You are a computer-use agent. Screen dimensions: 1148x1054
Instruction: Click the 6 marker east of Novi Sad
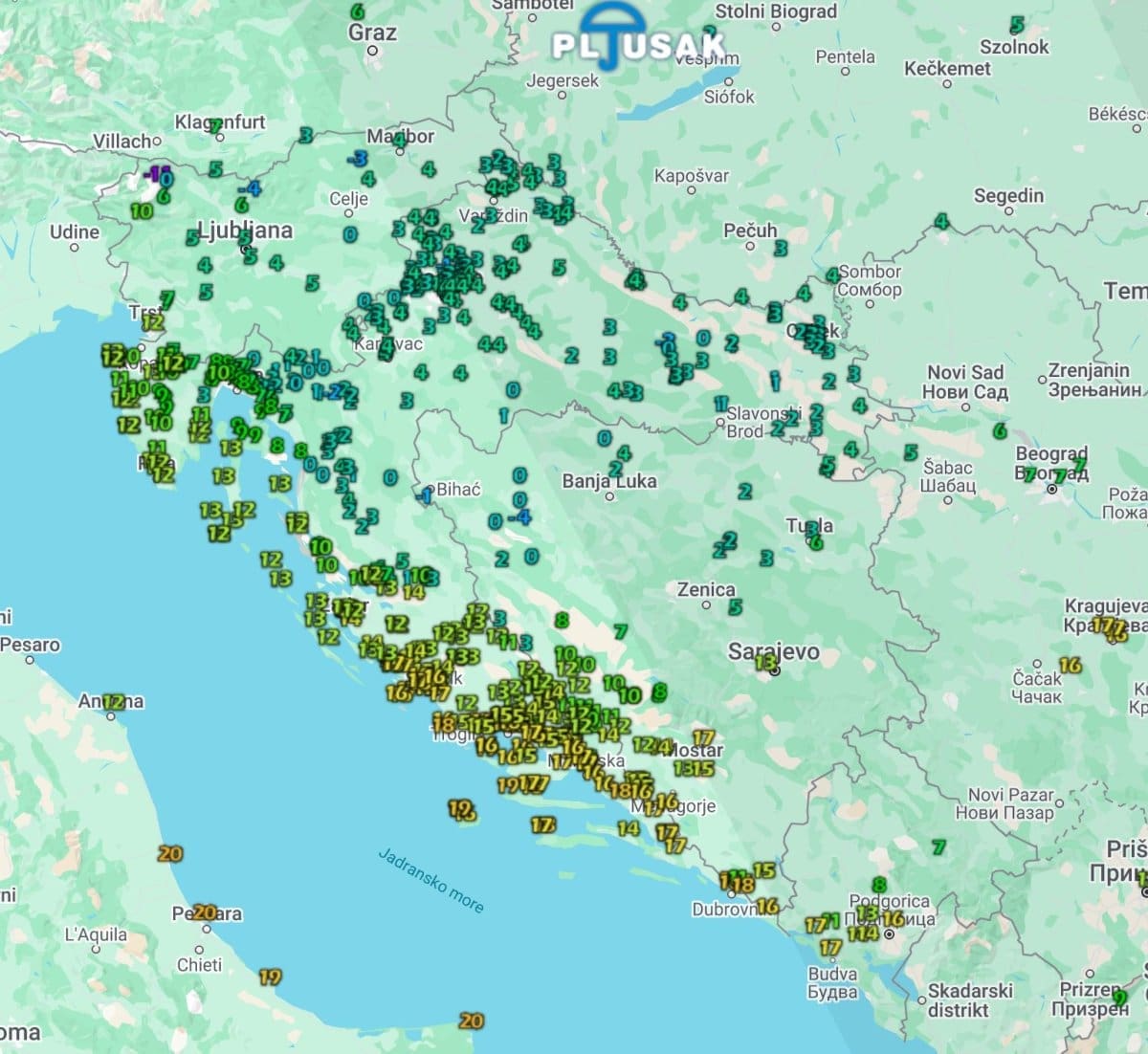coord(1000,431)
